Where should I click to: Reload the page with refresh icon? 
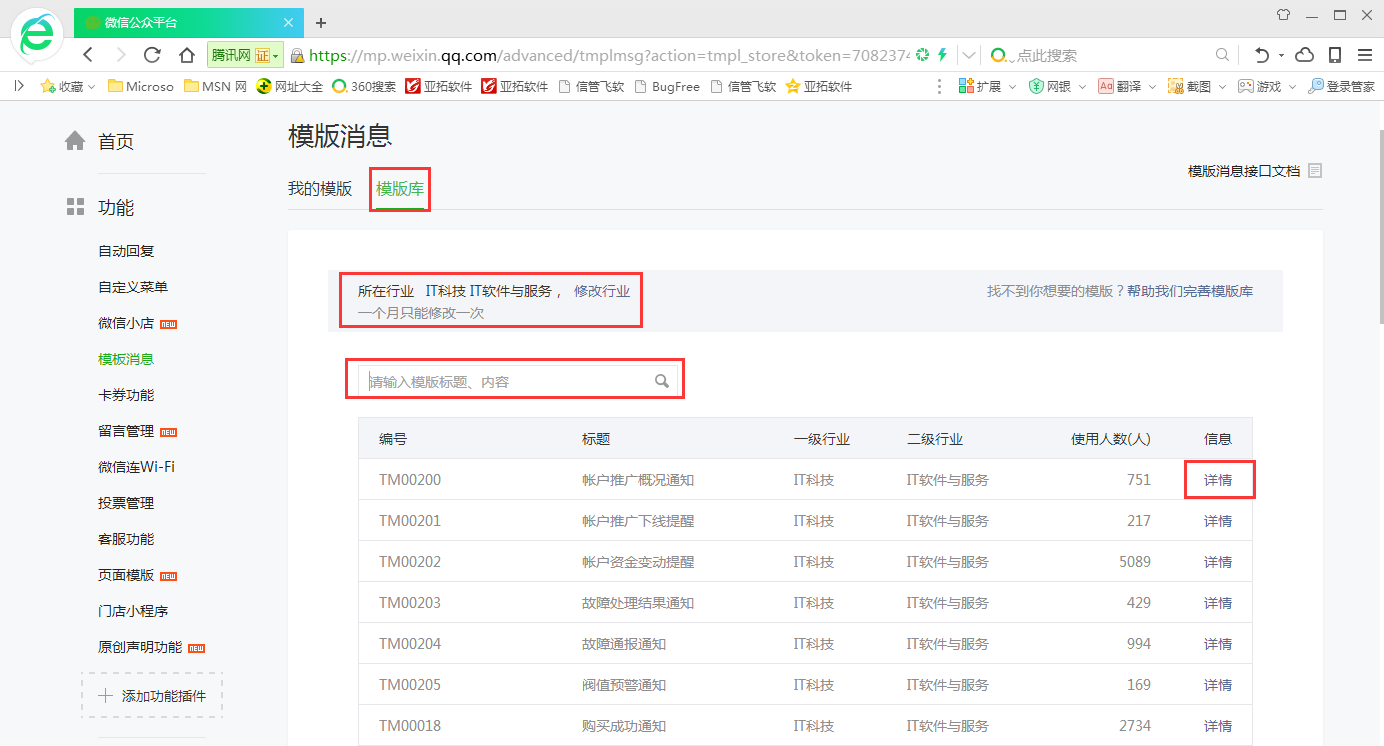[152, 55]
